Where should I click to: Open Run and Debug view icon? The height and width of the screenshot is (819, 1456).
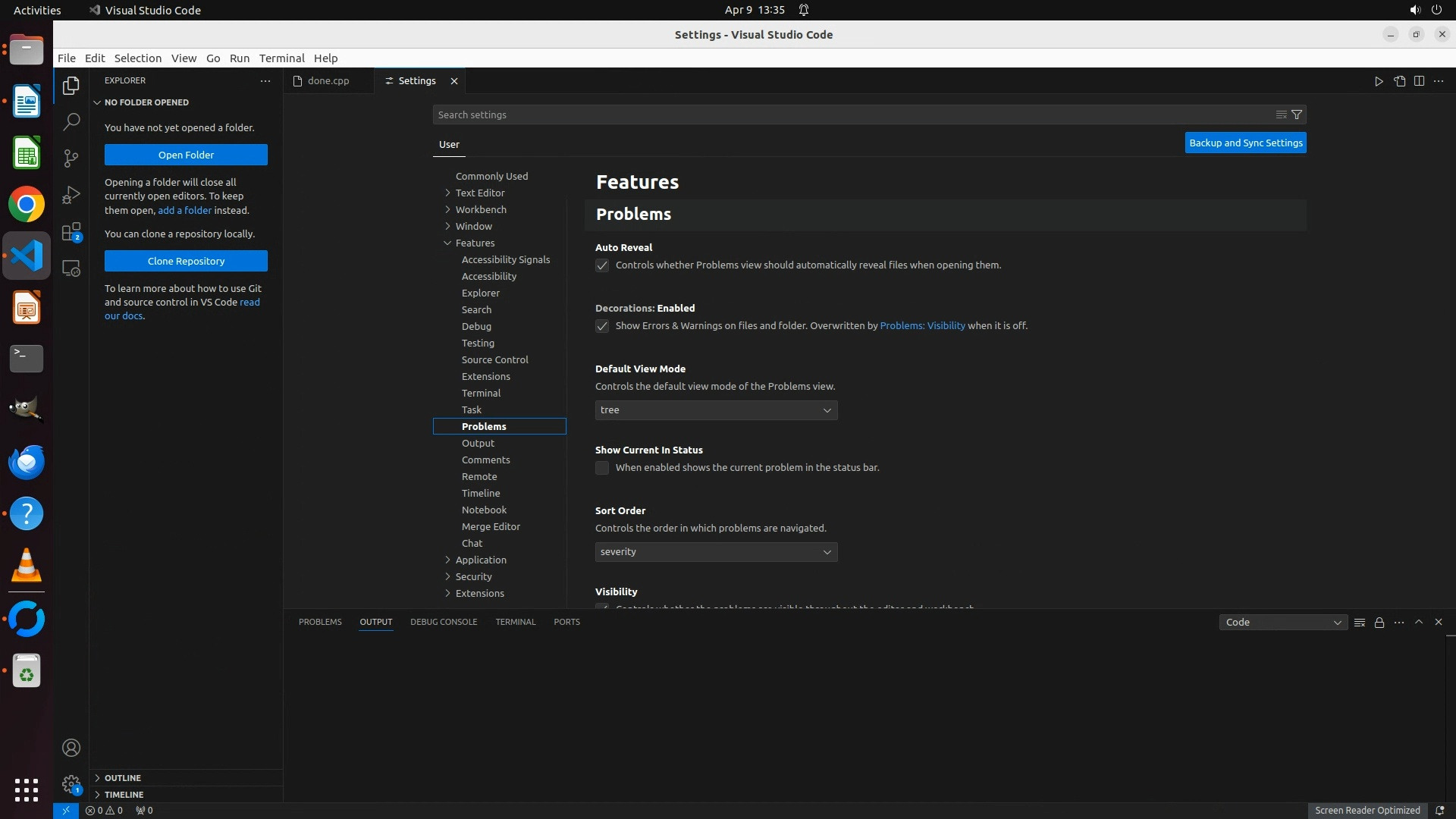coord(71,195)
